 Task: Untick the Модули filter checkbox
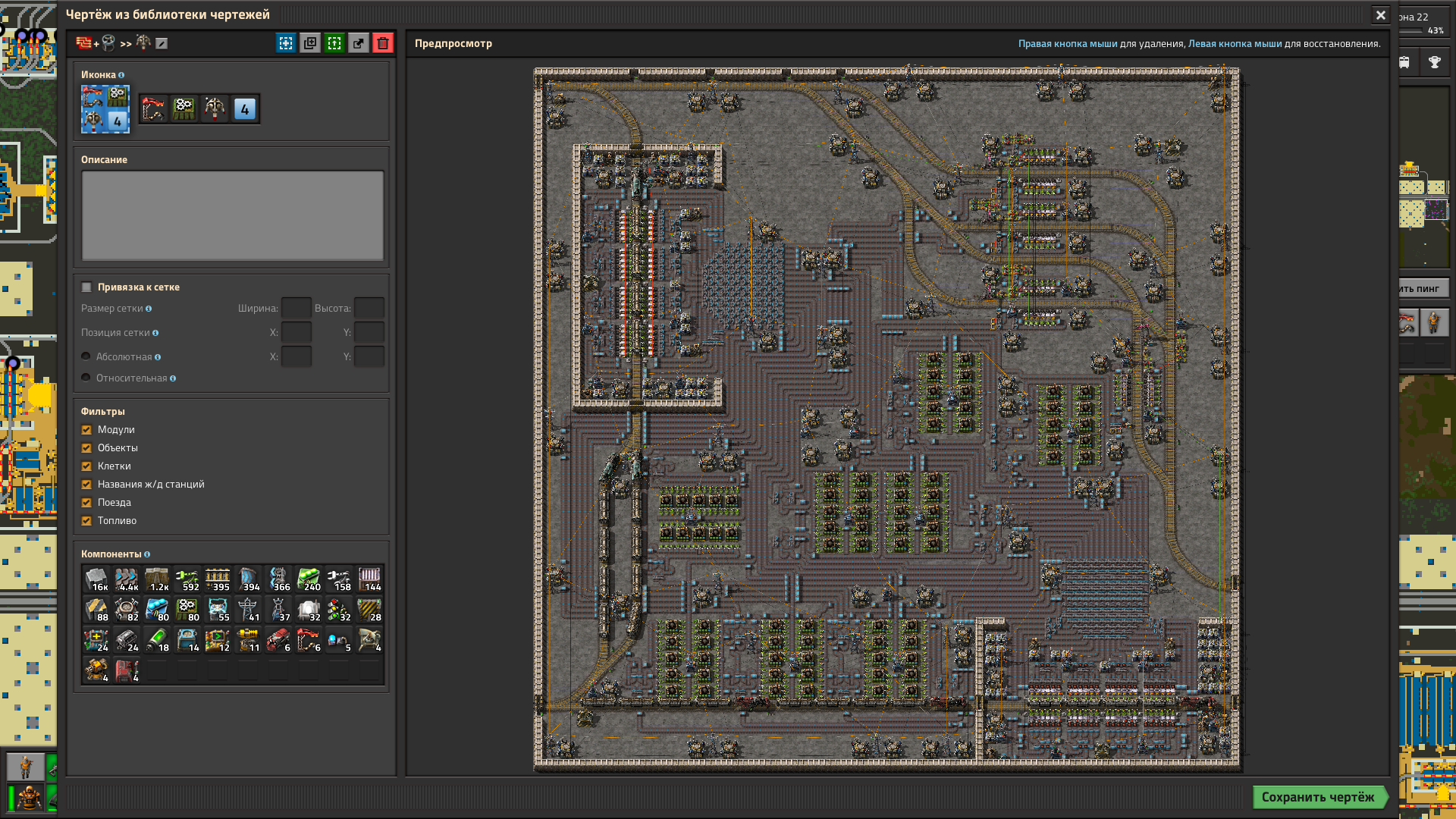click(86, 430)
